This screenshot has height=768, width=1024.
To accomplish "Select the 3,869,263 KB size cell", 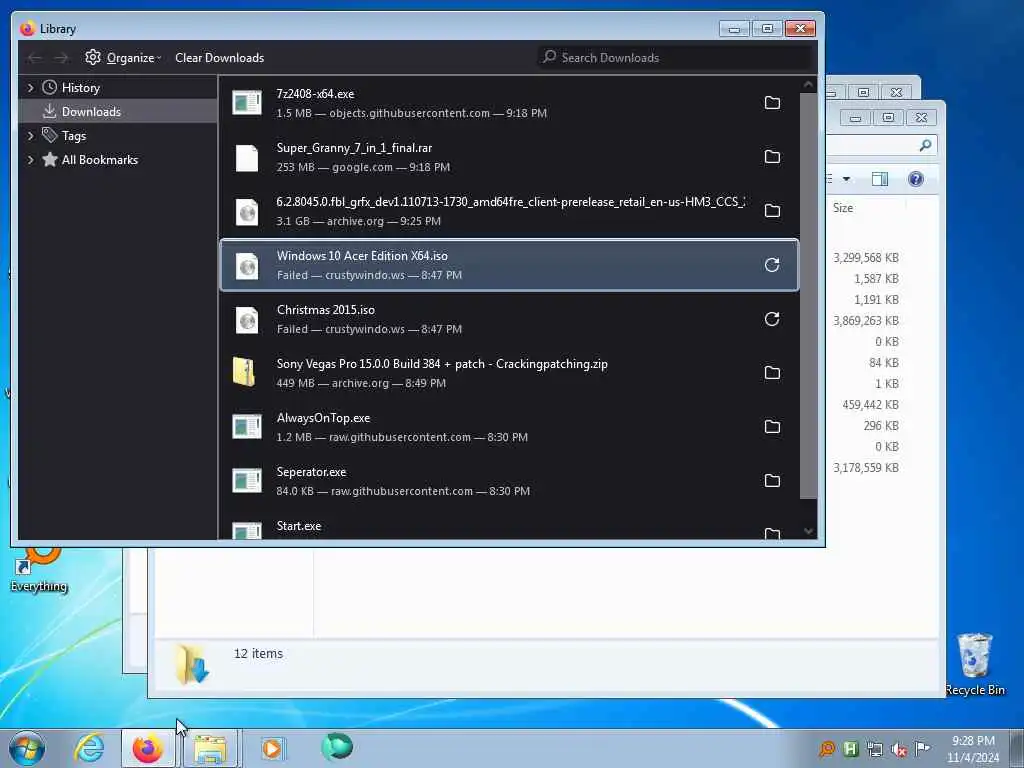I will (866, 321).
